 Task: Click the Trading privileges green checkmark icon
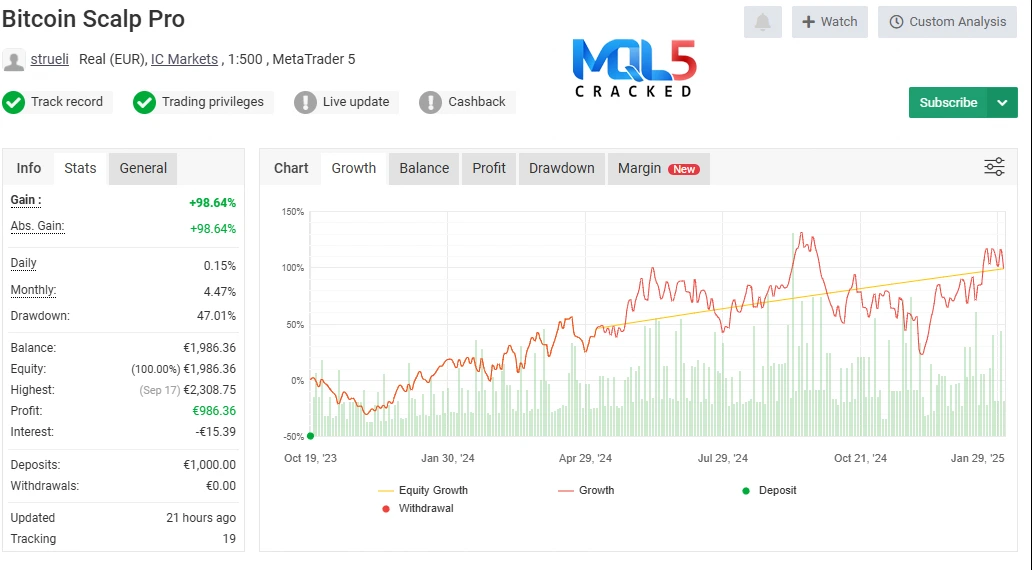[144, 102]
